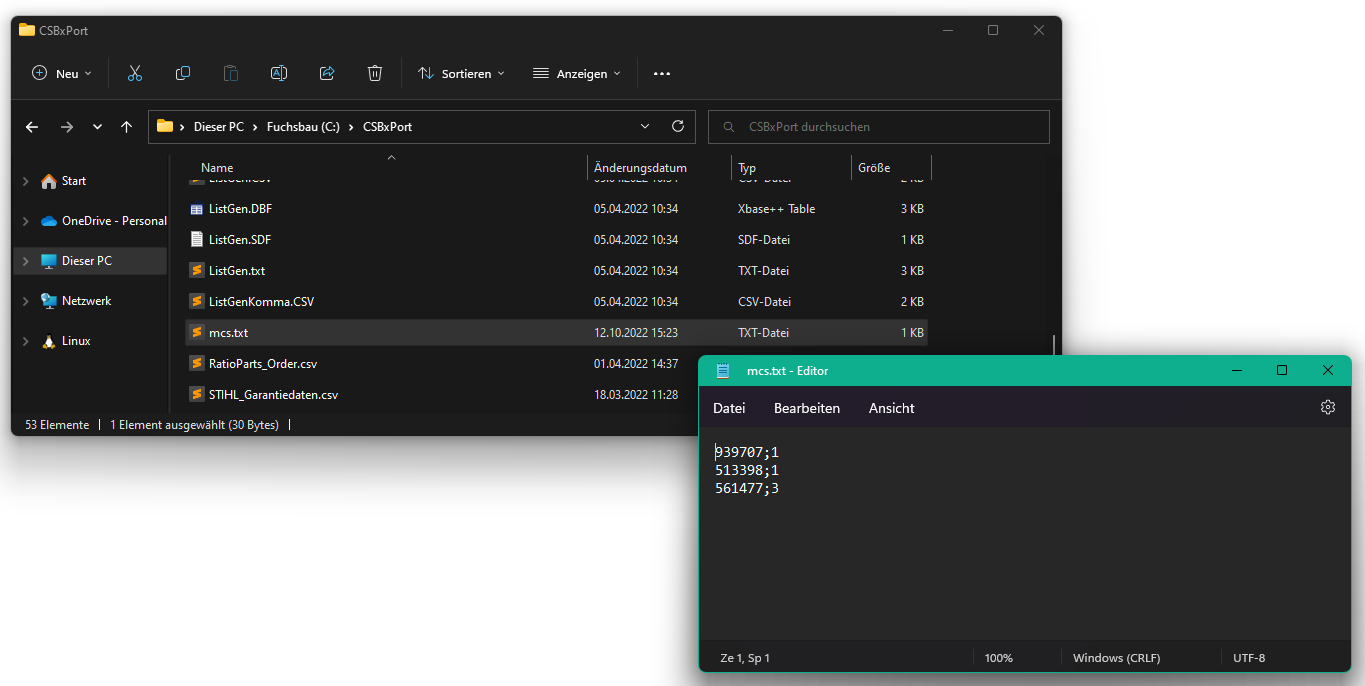Open address bar history dropdown

coord(646,127)
